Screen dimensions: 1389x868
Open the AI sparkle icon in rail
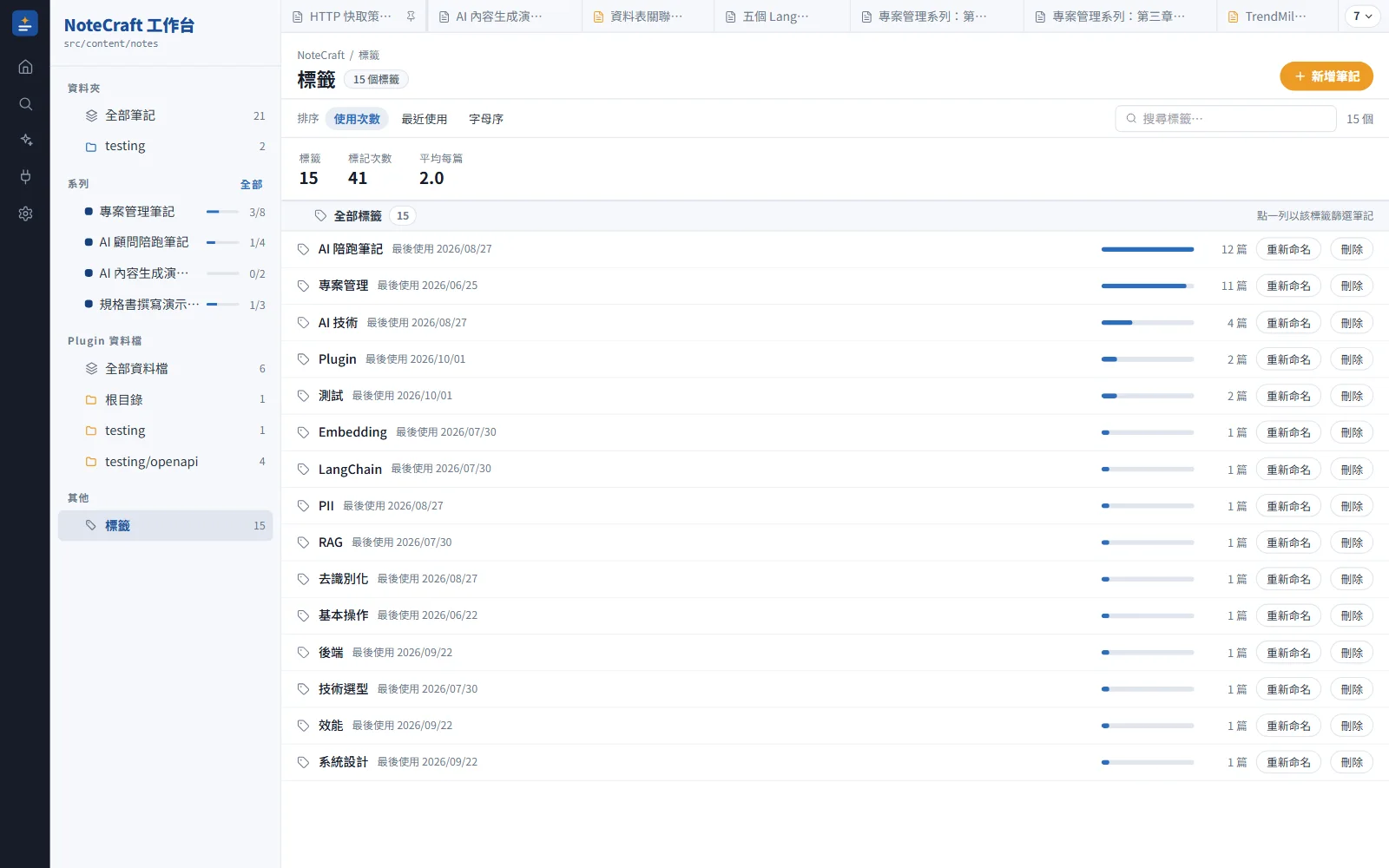point(25,140)
